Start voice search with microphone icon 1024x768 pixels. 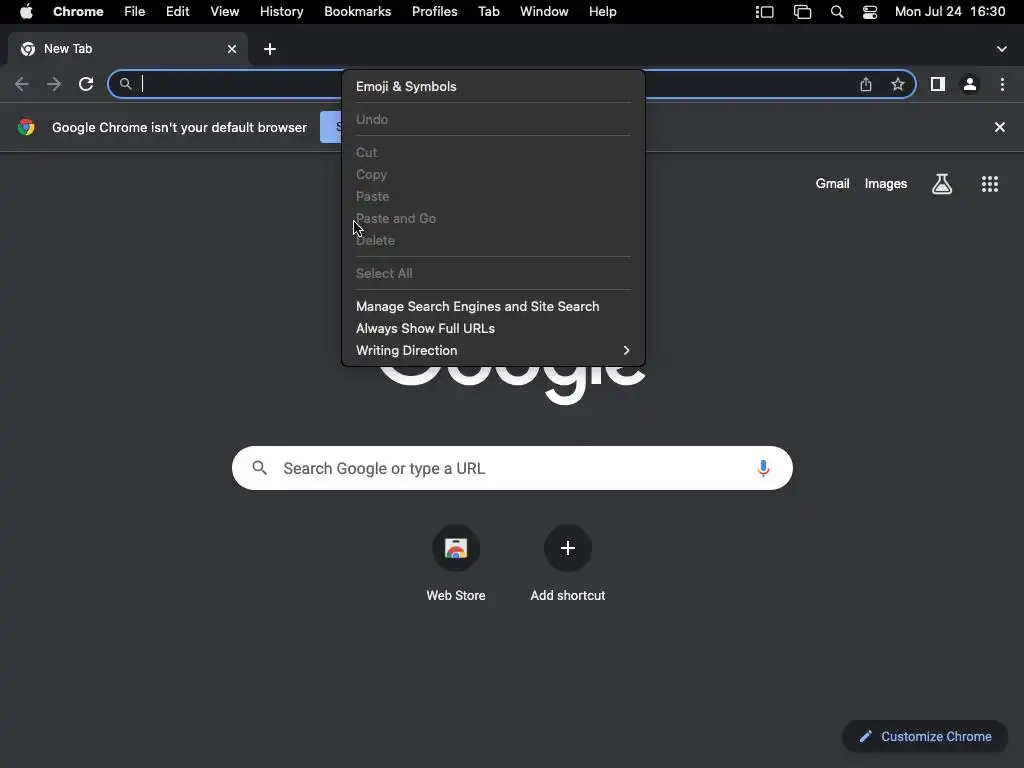(763, 468)
